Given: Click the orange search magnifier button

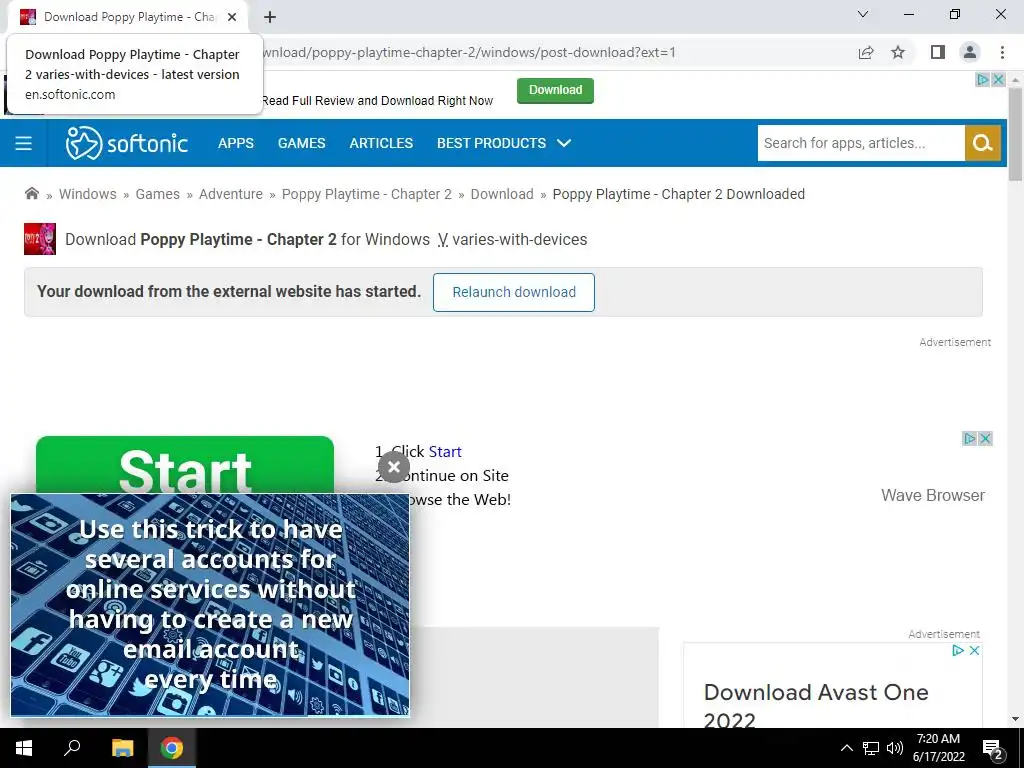Looking at the screenshot, I should [982, 143].
